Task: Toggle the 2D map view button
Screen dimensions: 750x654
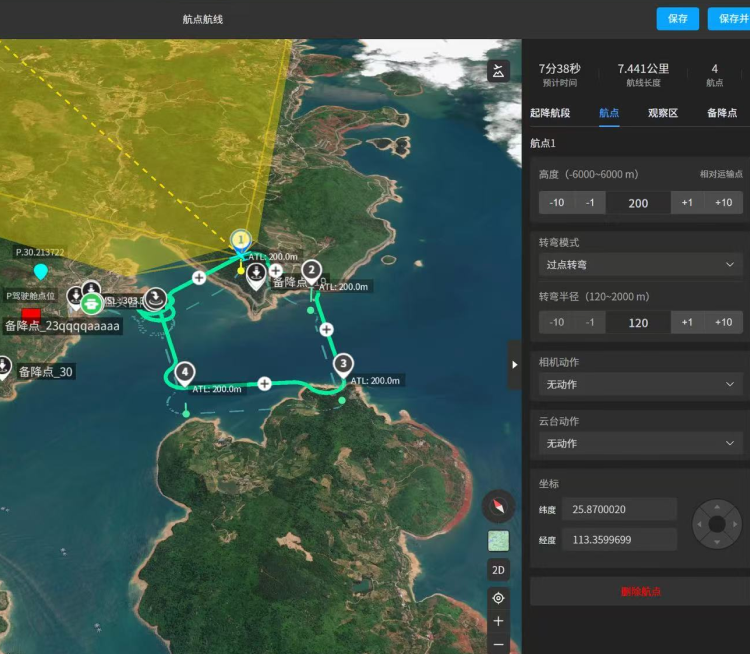Action: (x=498, y=570)
